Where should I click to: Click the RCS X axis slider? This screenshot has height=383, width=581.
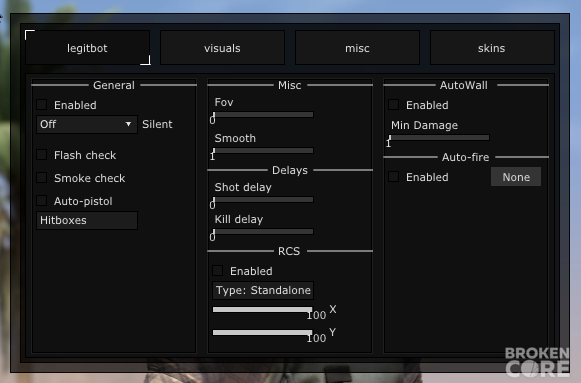tap(263, 310)
